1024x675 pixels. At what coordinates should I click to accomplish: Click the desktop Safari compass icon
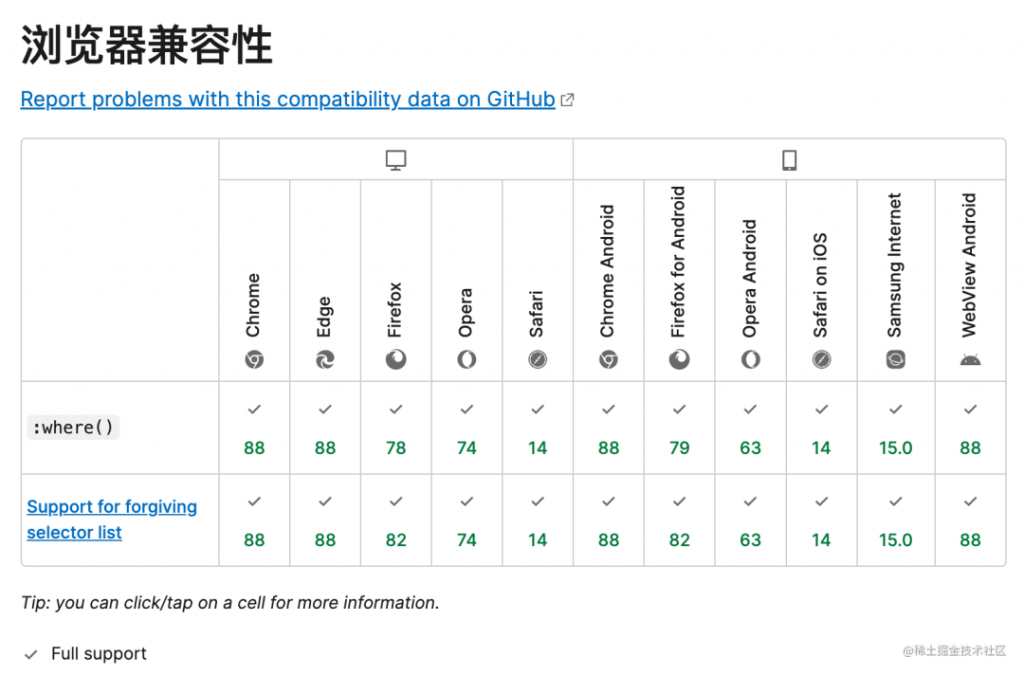tap(537, 360)
